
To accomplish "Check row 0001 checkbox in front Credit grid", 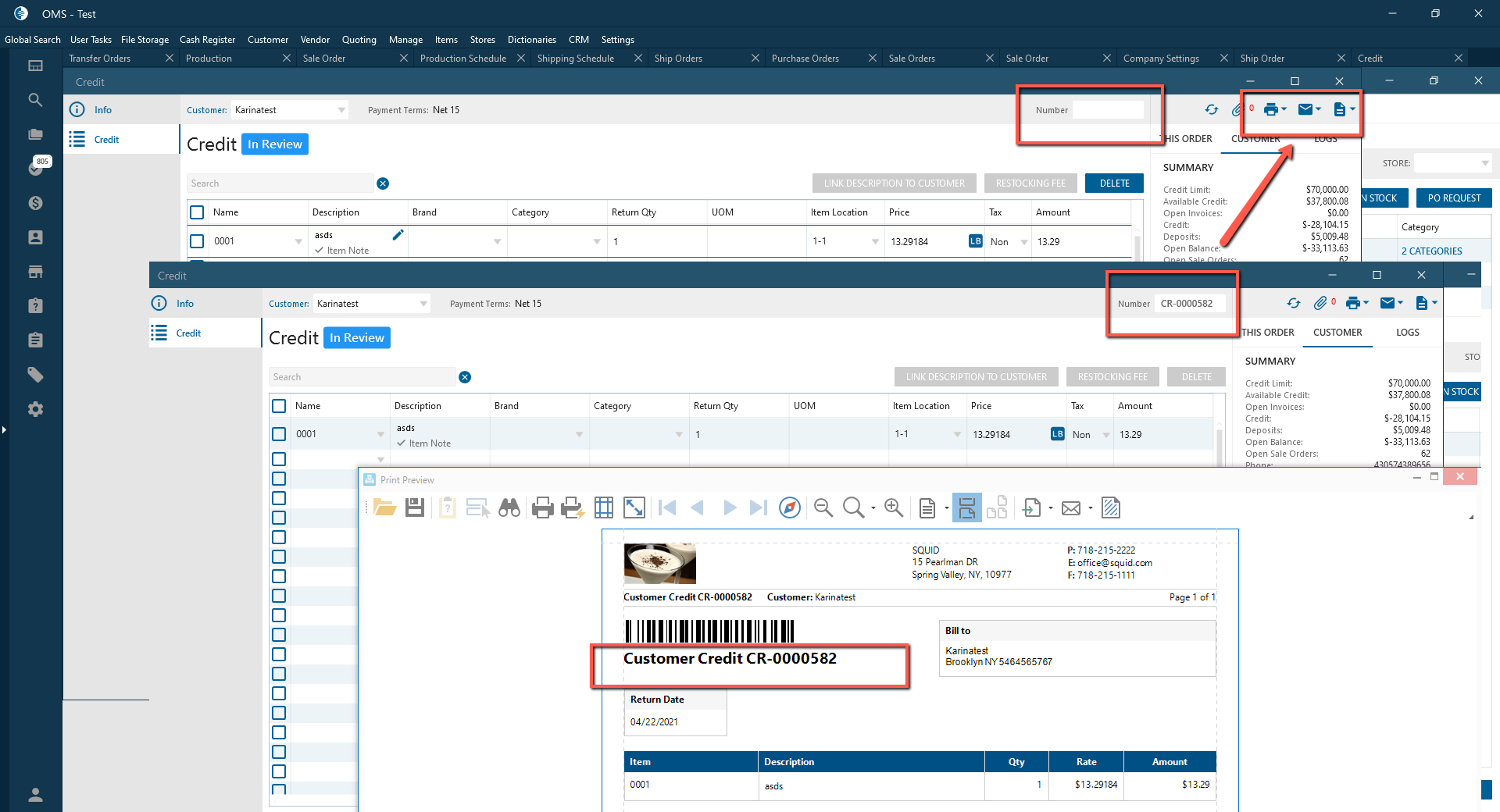I will pyautogui.click(x=279, y=434).
